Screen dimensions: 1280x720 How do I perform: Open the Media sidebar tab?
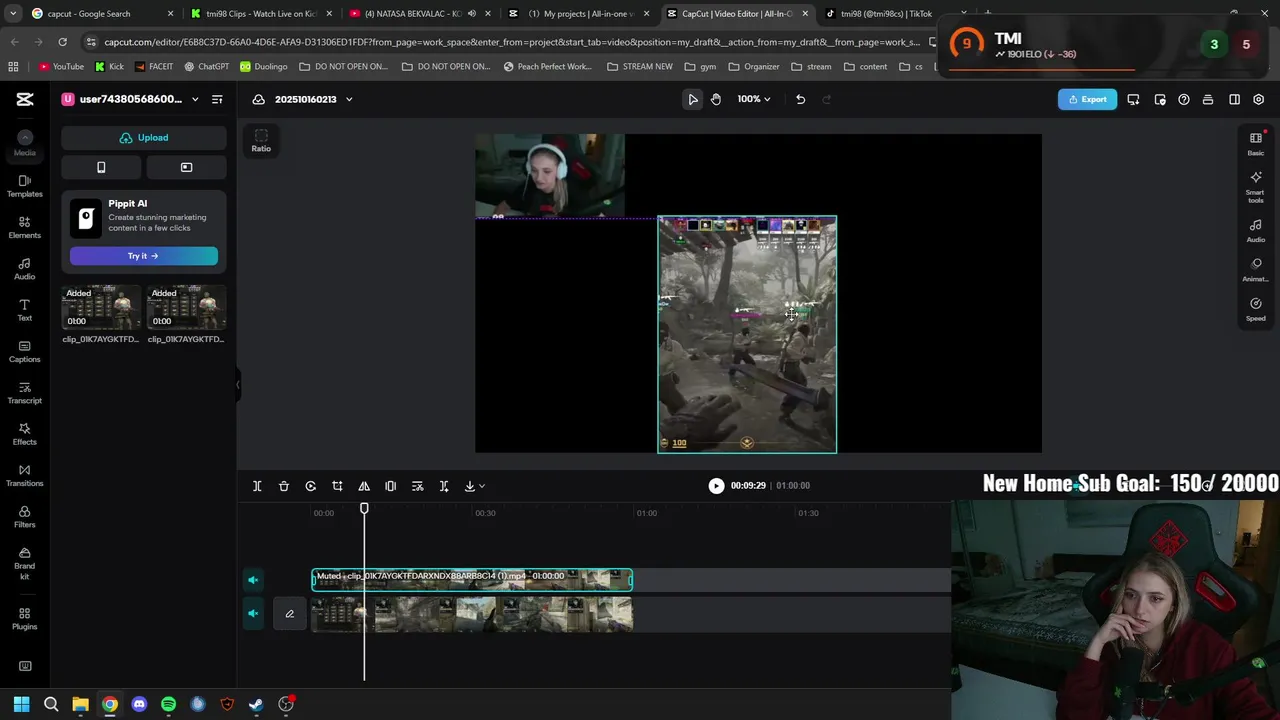coord(25,144)
